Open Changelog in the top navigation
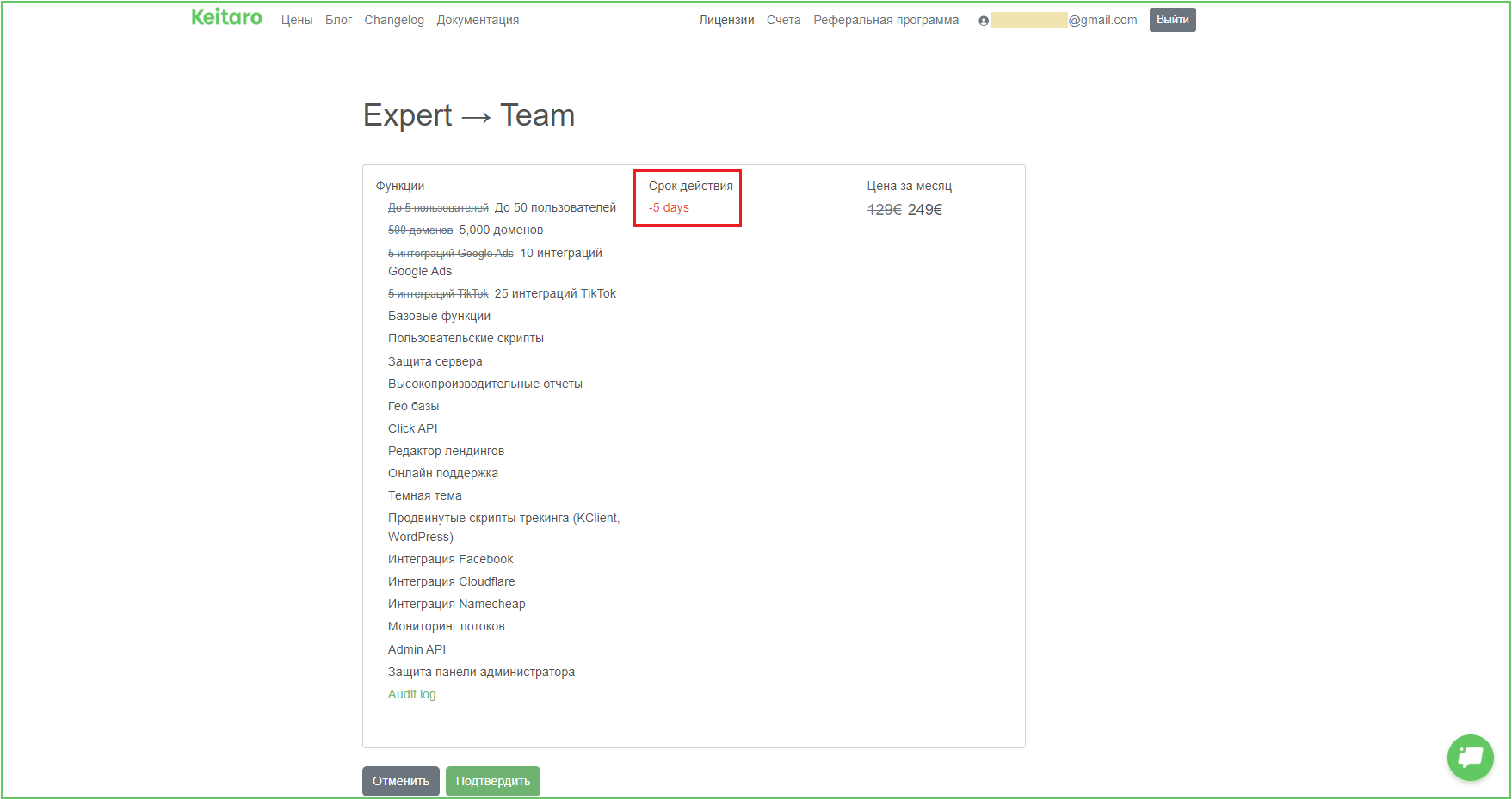This screenshot has width=1512, height=799. (394, 20)
